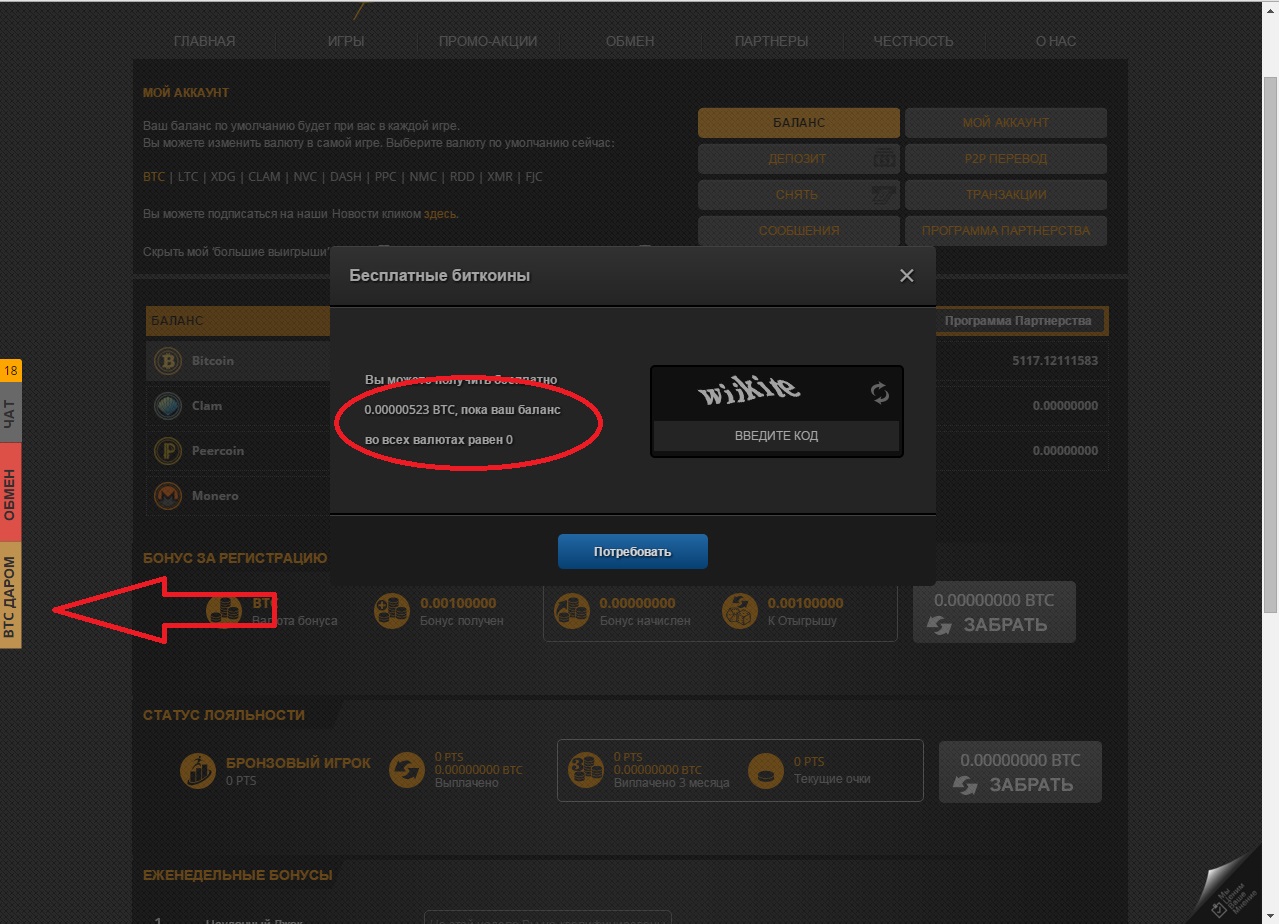This screenshot has width=1280, height=924.
Task: Open P2P ПЕРЕВОД
Action: pyautogui.click(x=1006, y=159)
